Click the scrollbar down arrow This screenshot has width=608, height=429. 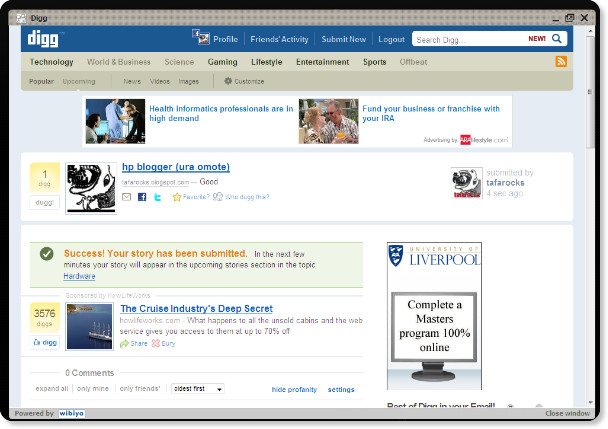click(x=590, y=402)
